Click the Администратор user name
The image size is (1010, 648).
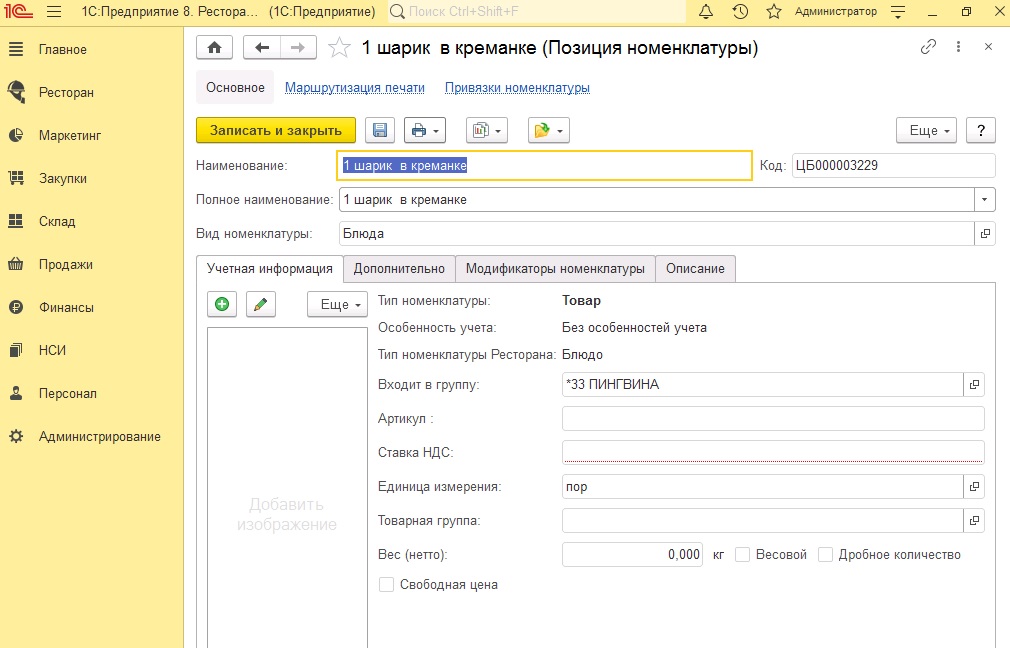pos(835,12)
